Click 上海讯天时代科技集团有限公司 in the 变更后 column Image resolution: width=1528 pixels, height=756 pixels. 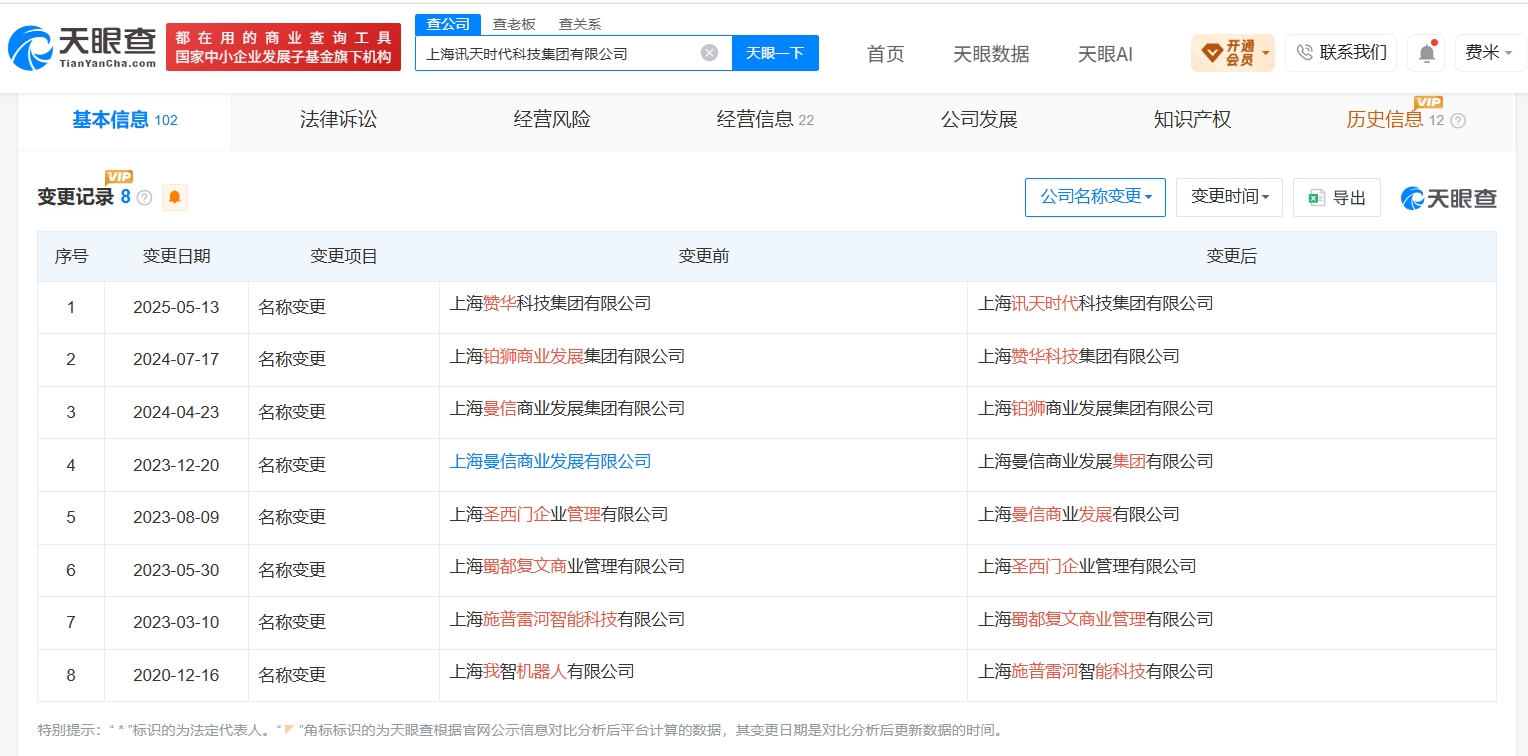tap(1096, 303)
